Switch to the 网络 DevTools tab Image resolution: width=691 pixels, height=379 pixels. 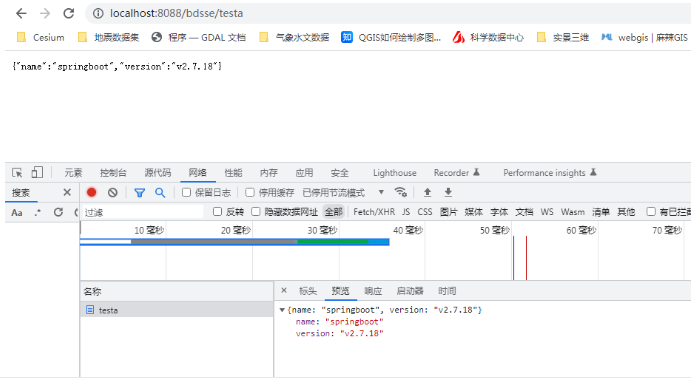coord(197,173)
